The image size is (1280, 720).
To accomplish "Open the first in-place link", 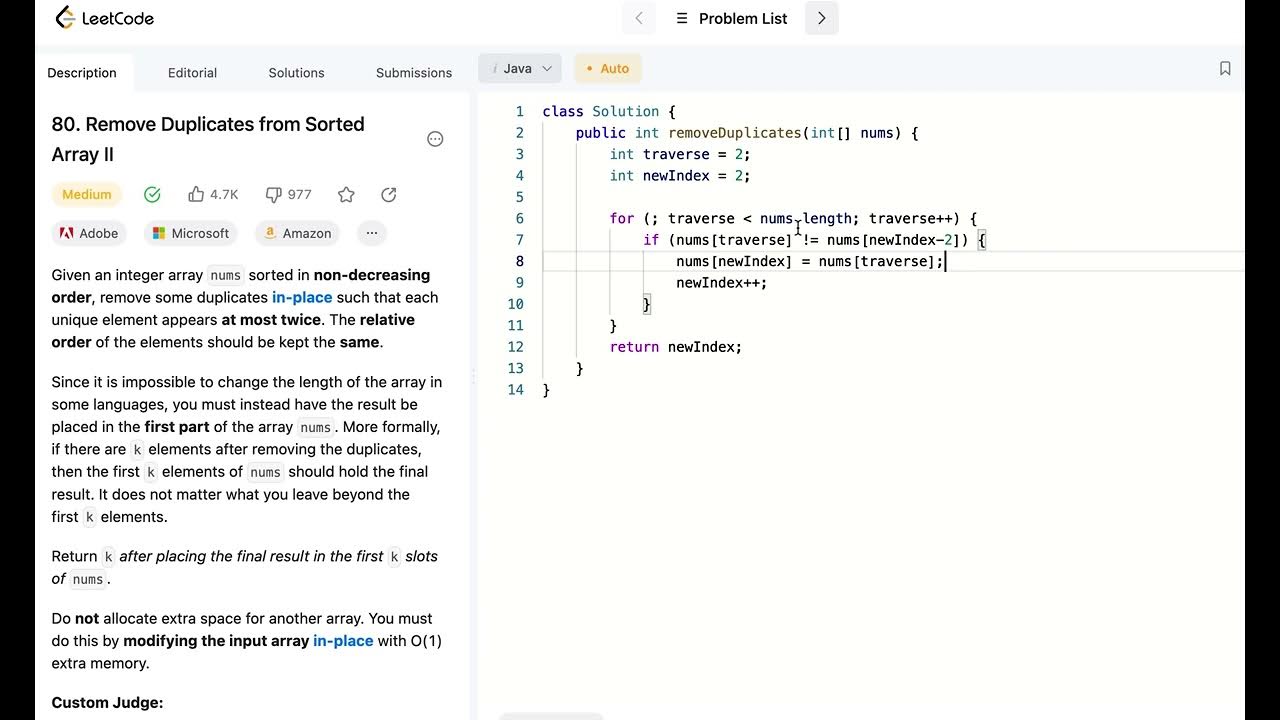I will coord(302,297).
